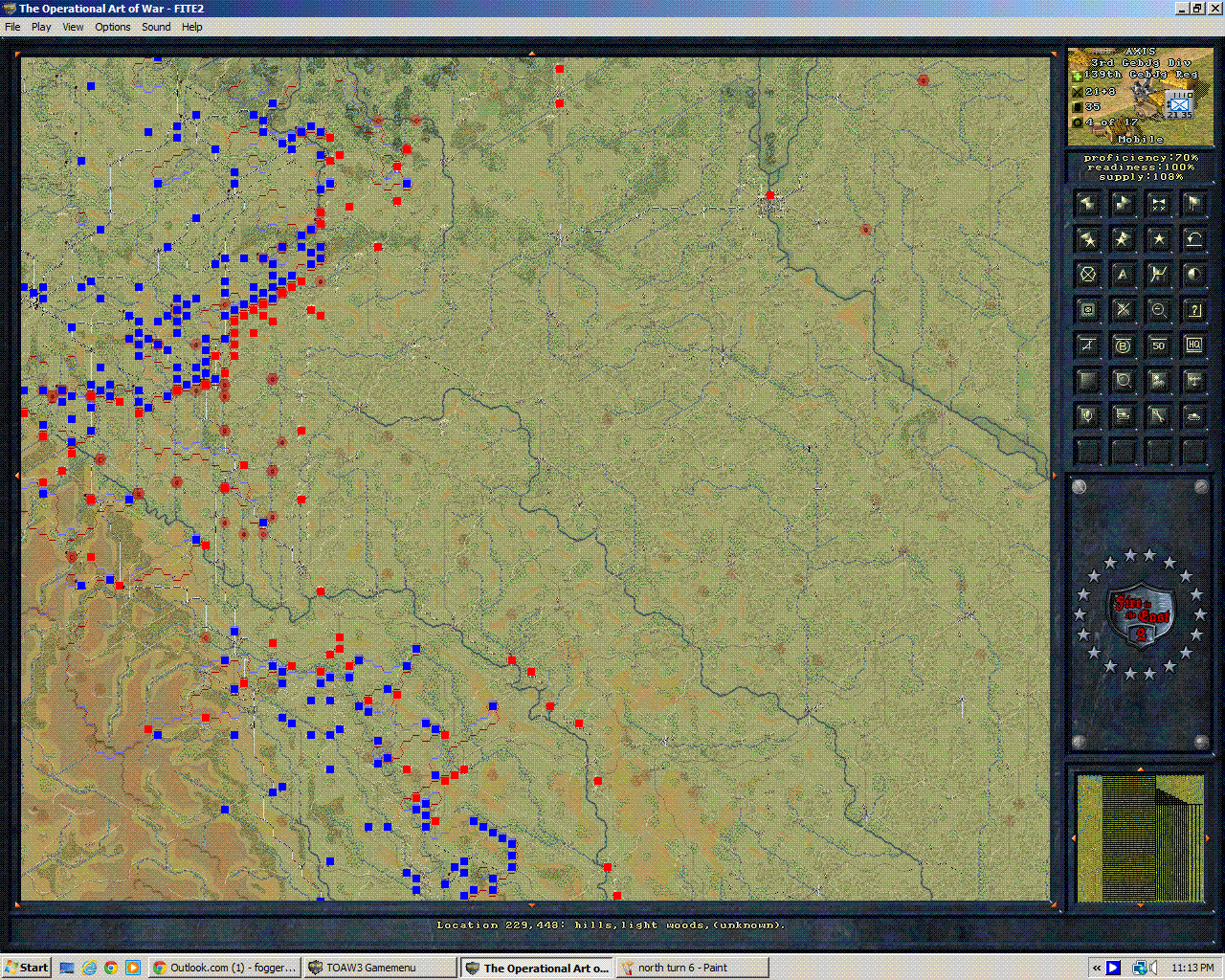
Task: Click the question mark help icon
Action: [x=1193, y=310]
